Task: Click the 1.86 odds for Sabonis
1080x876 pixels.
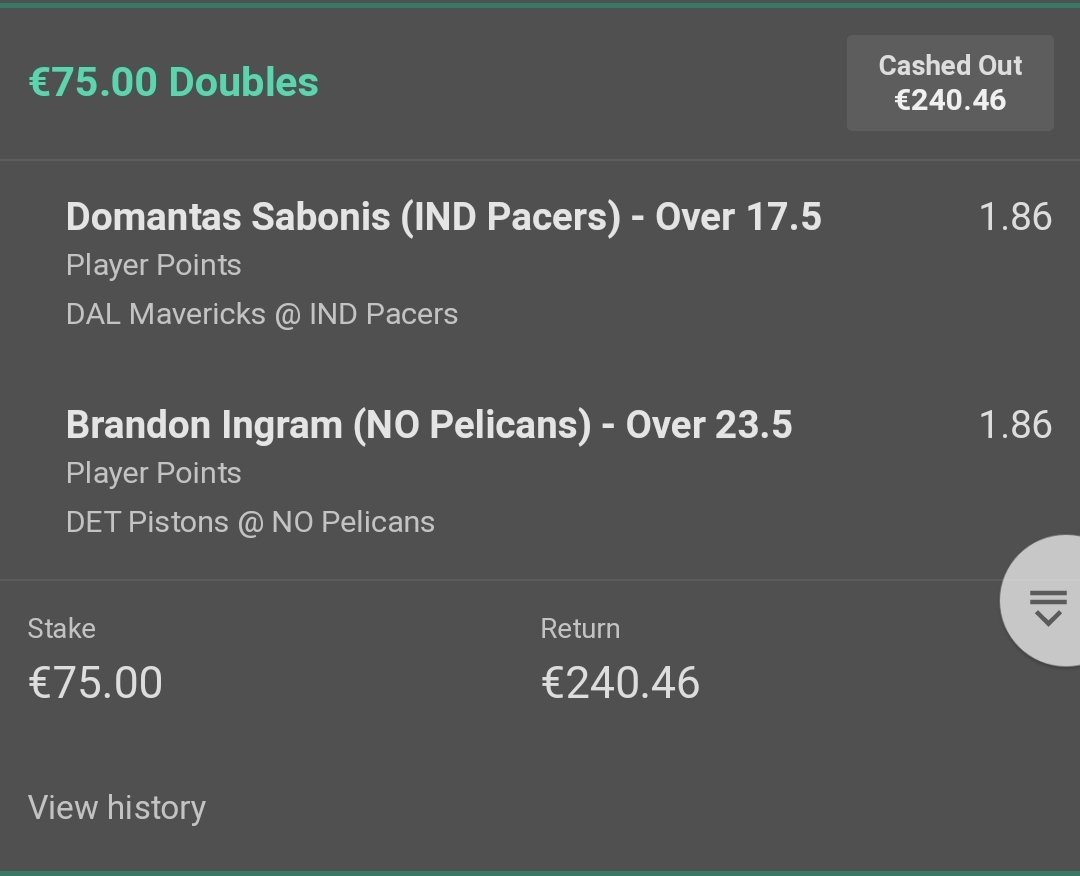Action: coord(1015,217)
